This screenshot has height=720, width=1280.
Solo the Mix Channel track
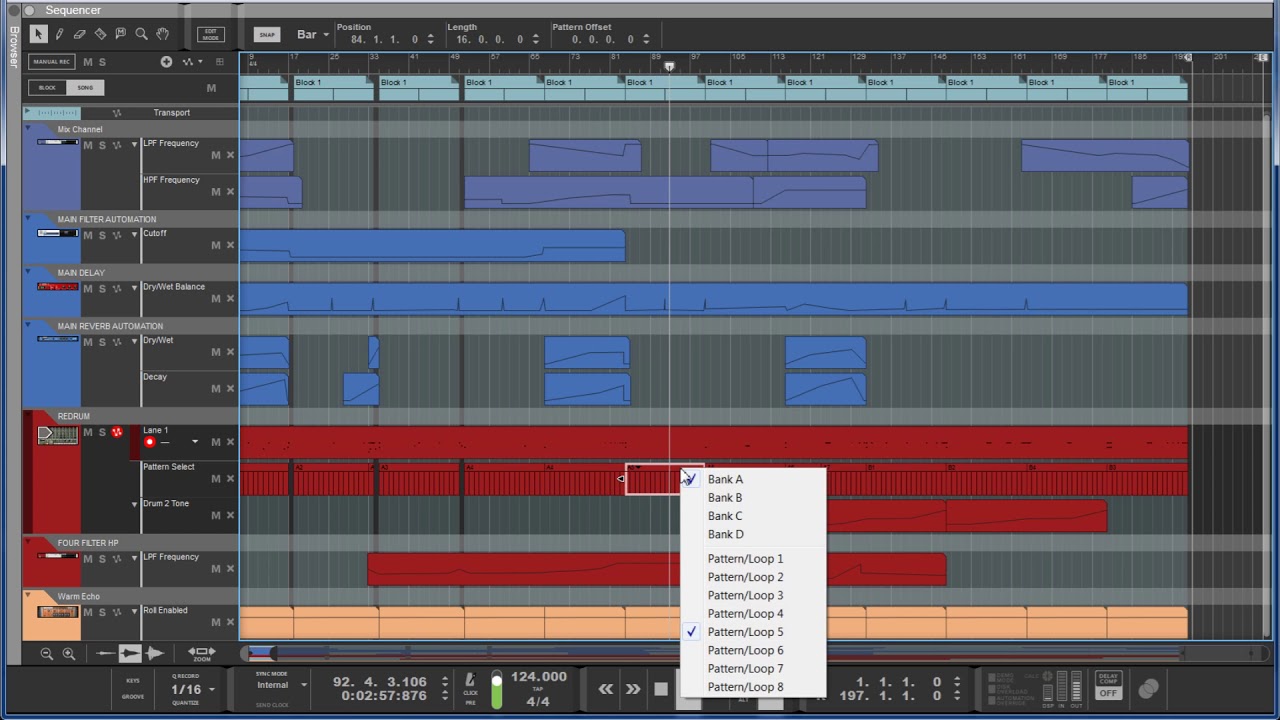pyautogui.click(x=102, y=146)
